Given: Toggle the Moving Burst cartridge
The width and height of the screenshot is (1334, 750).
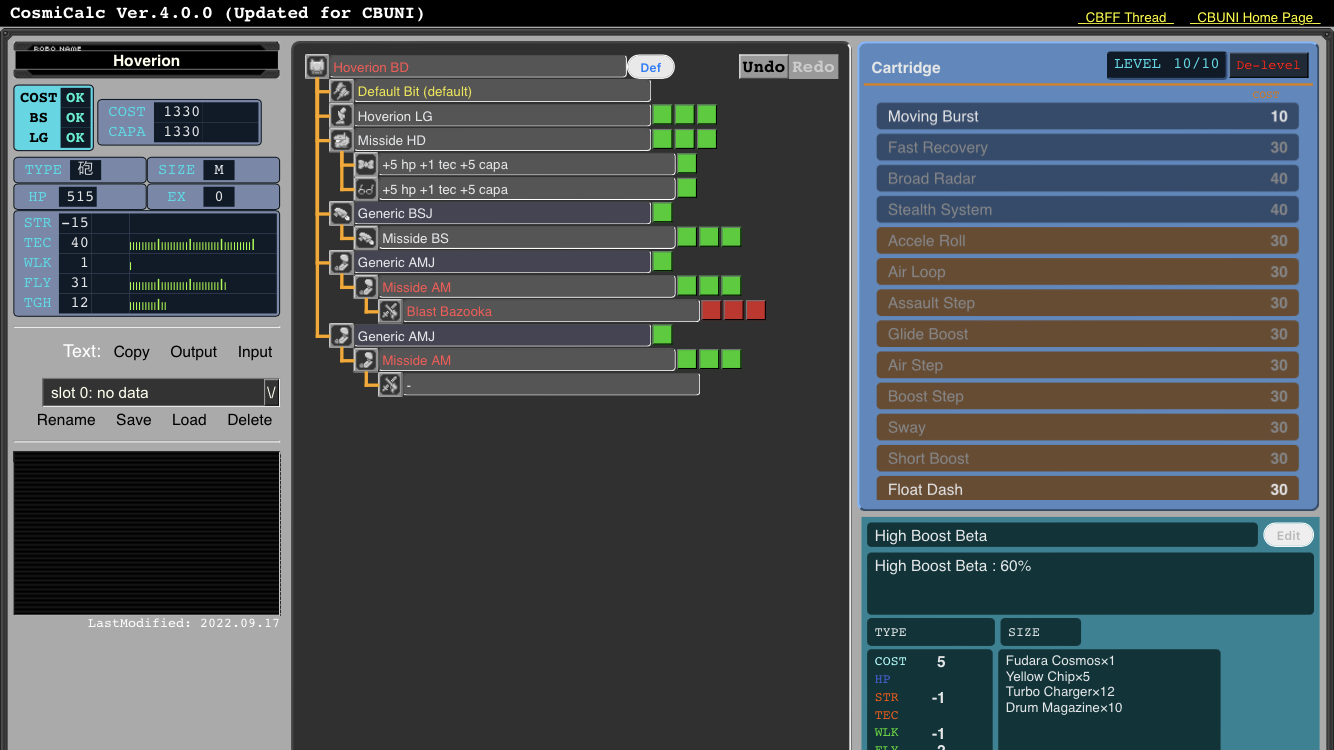Looking at the screenshot, I should 1087,116.
